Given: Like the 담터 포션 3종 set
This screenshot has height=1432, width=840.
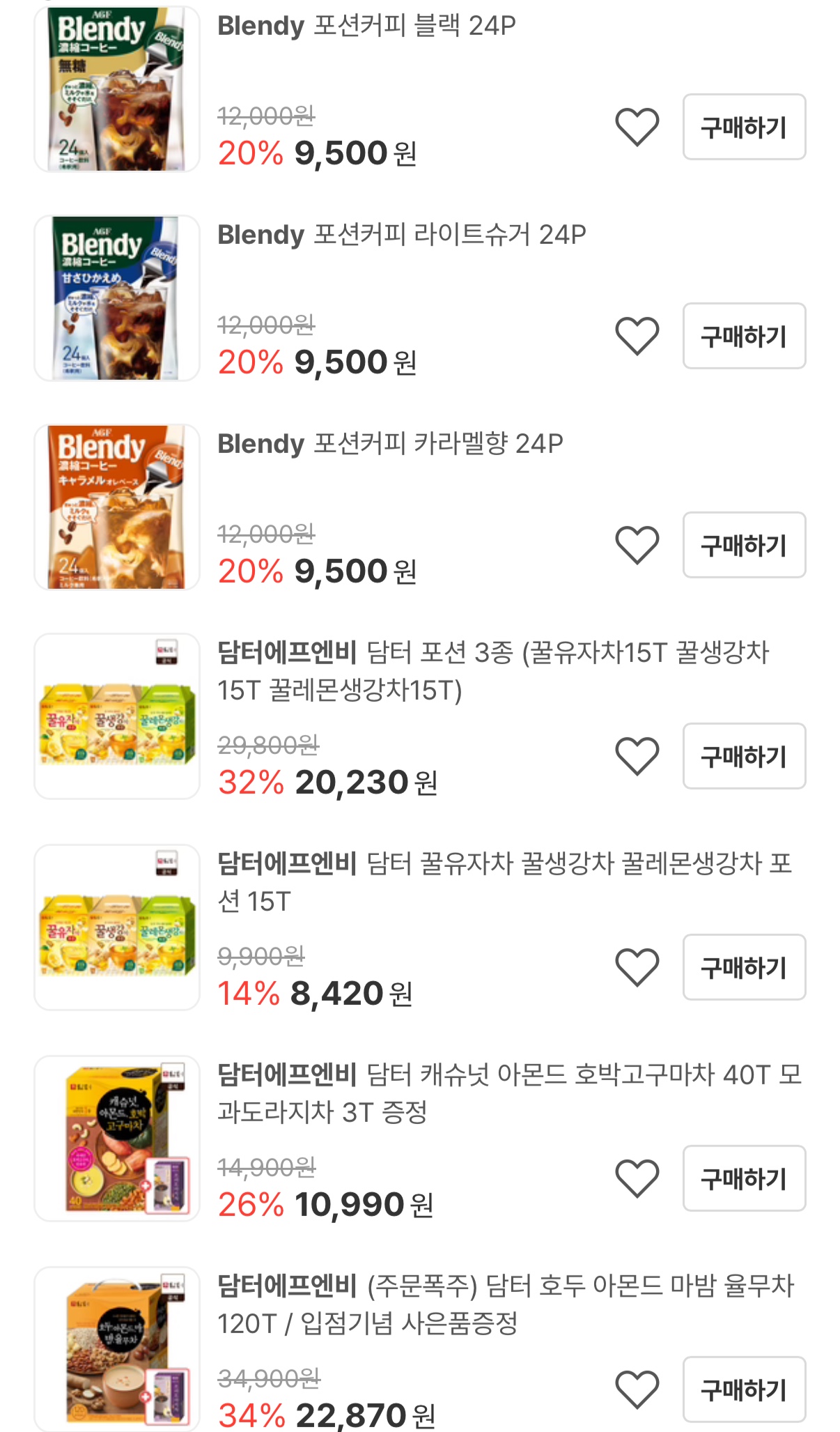Looking at the screenshot, I should [637, 756].
